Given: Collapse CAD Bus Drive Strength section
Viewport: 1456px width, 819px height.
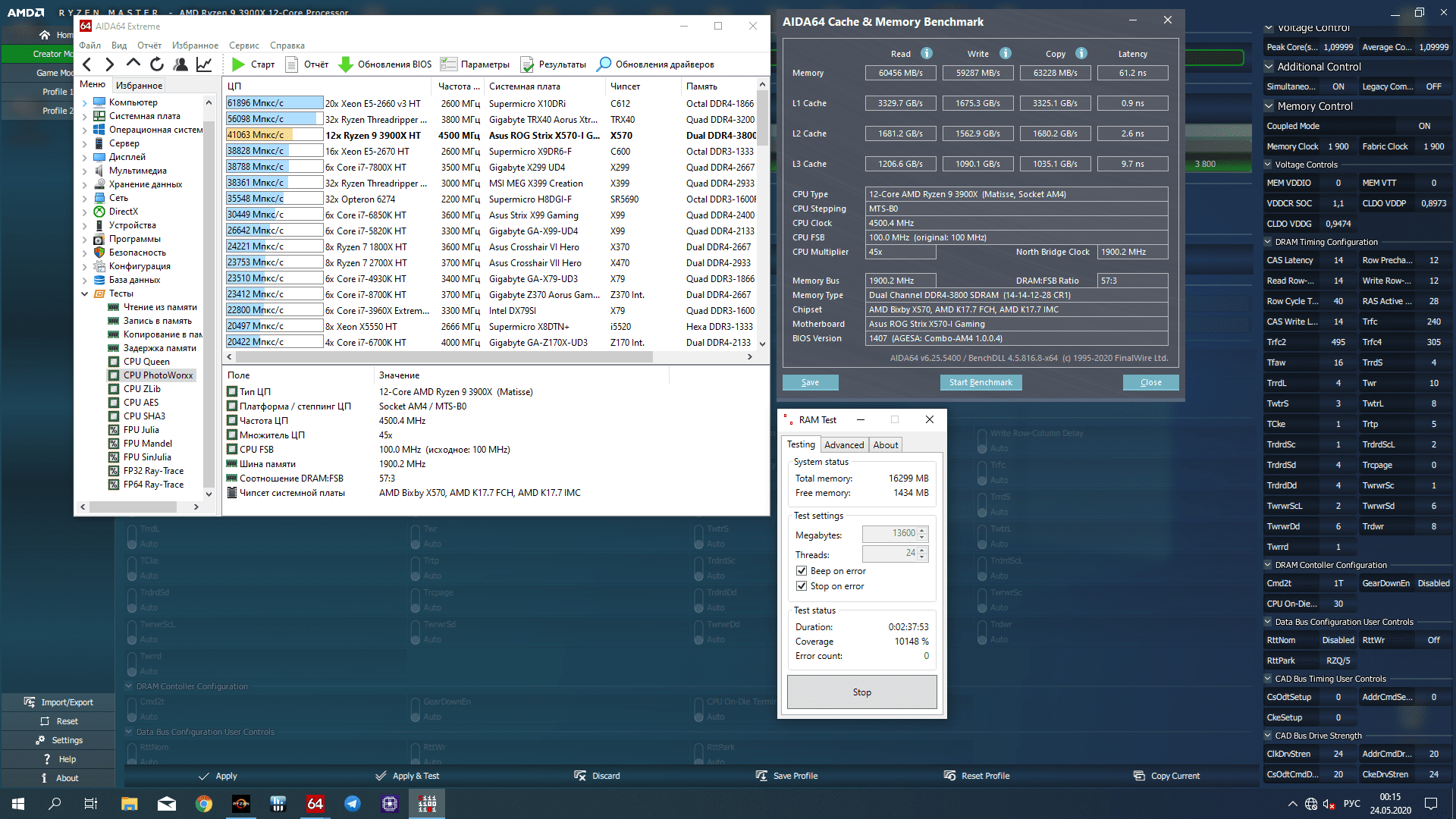Looking at the screenshot, I should (x=1269, y=736).
